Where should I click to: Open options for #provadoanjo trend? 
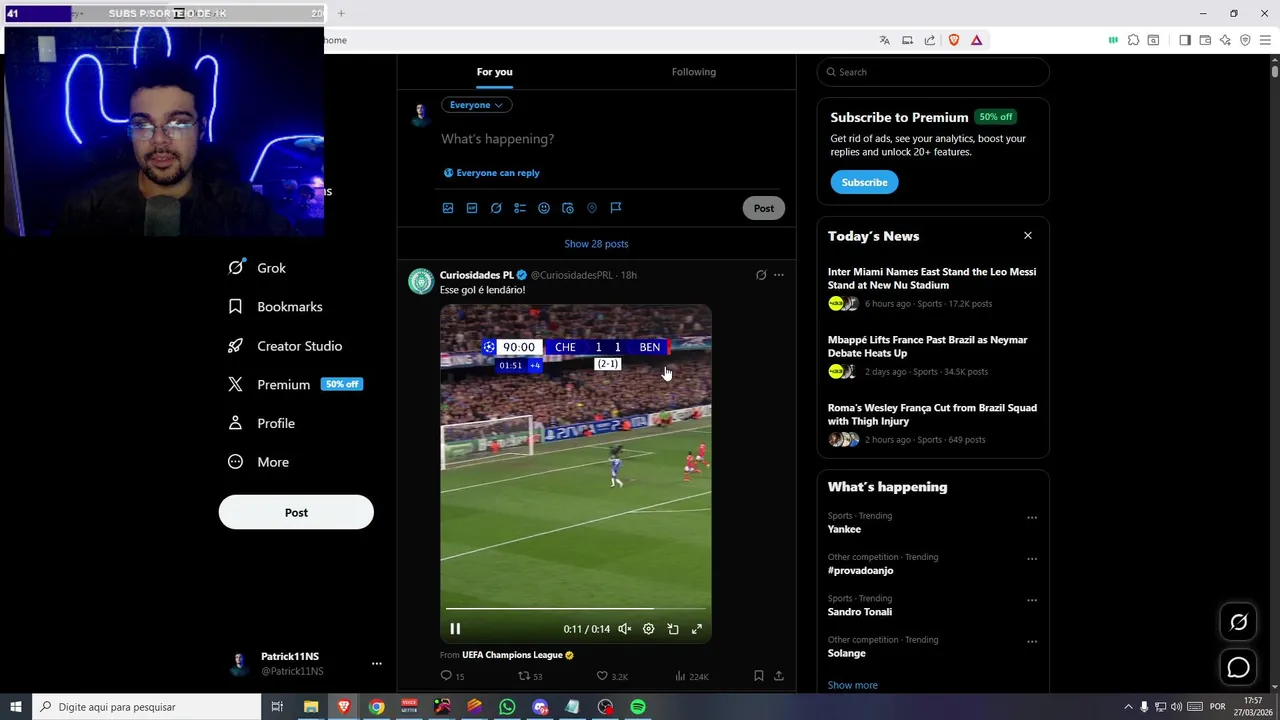(1032, 559)
